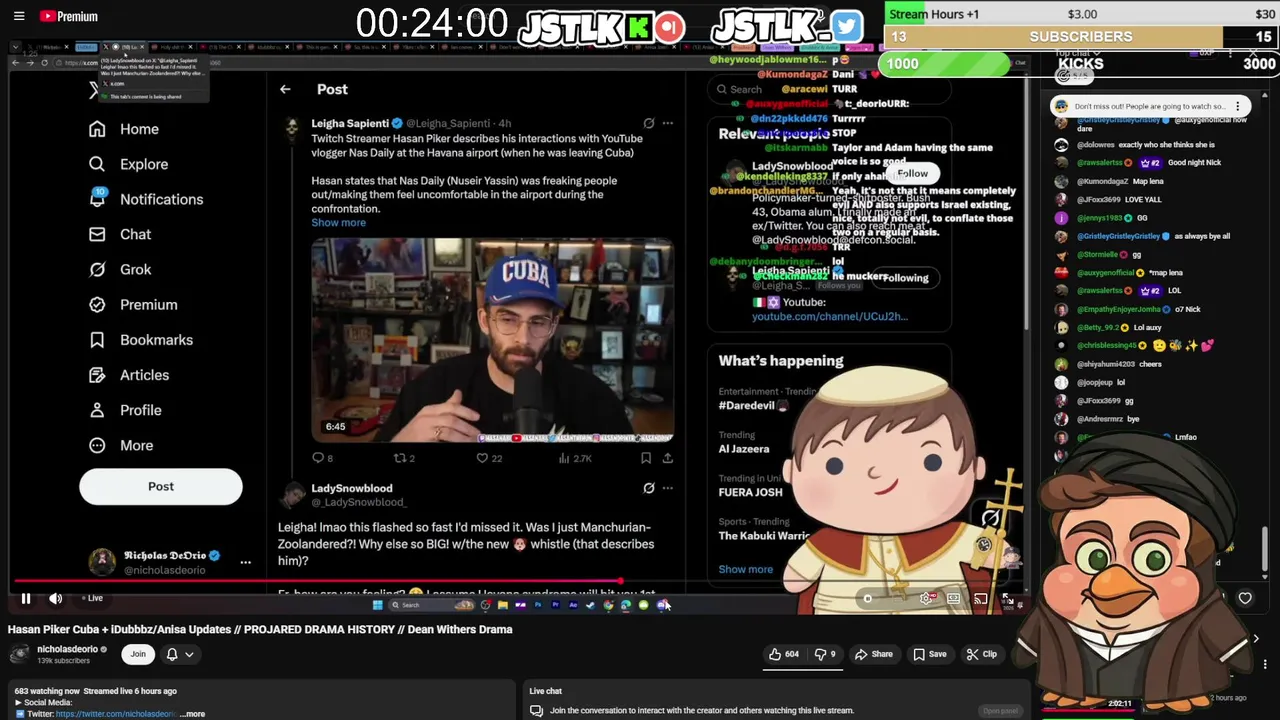Open the video title about Hasan Piker Cuba

pos(260,629)
